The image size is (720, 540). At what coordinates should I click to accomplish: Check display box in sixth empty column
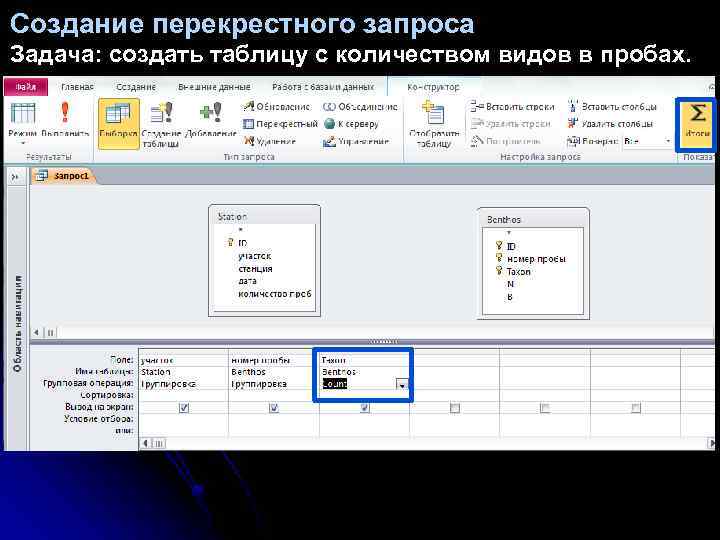click(x=636, y=407)
